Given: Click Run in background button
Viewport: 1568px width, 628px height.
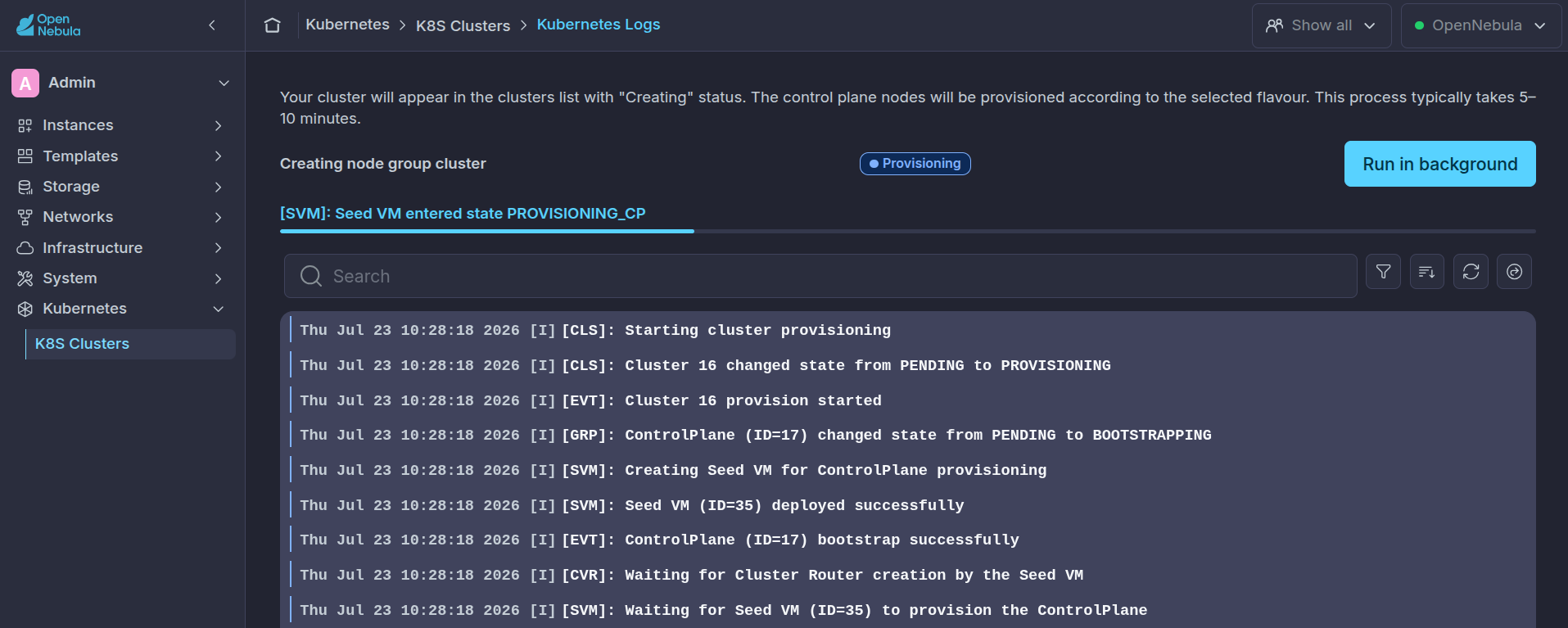Looking at the screenshot, I should (x=1440, y=164).
